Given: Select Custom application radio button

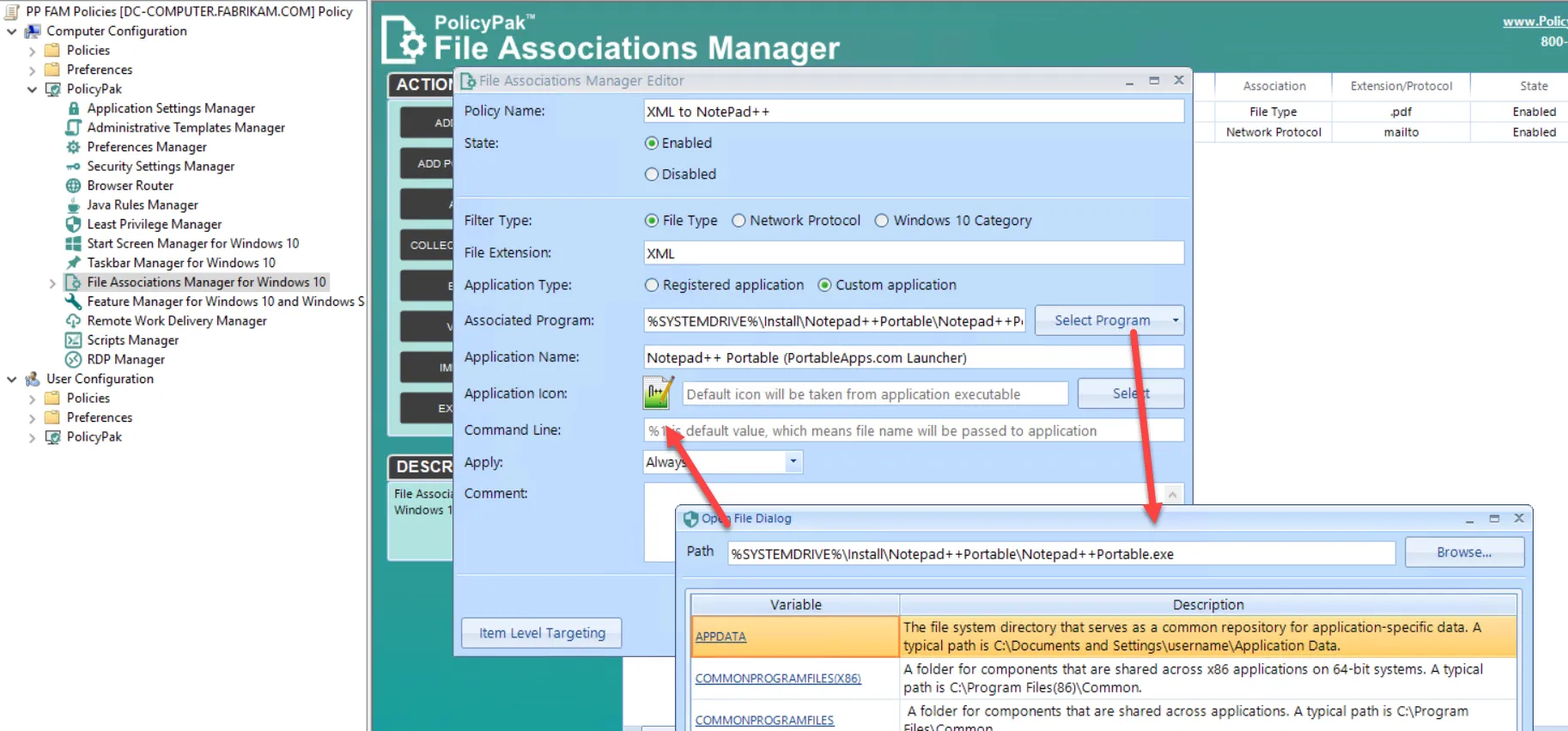Looking at the screenshot, I should pos(825,285).
